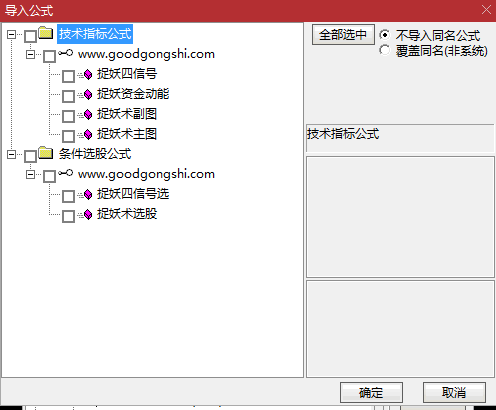496x410 pixels.
Task: Click the magenta icon beside 捉妖四信号选
Action: (x=88, y=194)
